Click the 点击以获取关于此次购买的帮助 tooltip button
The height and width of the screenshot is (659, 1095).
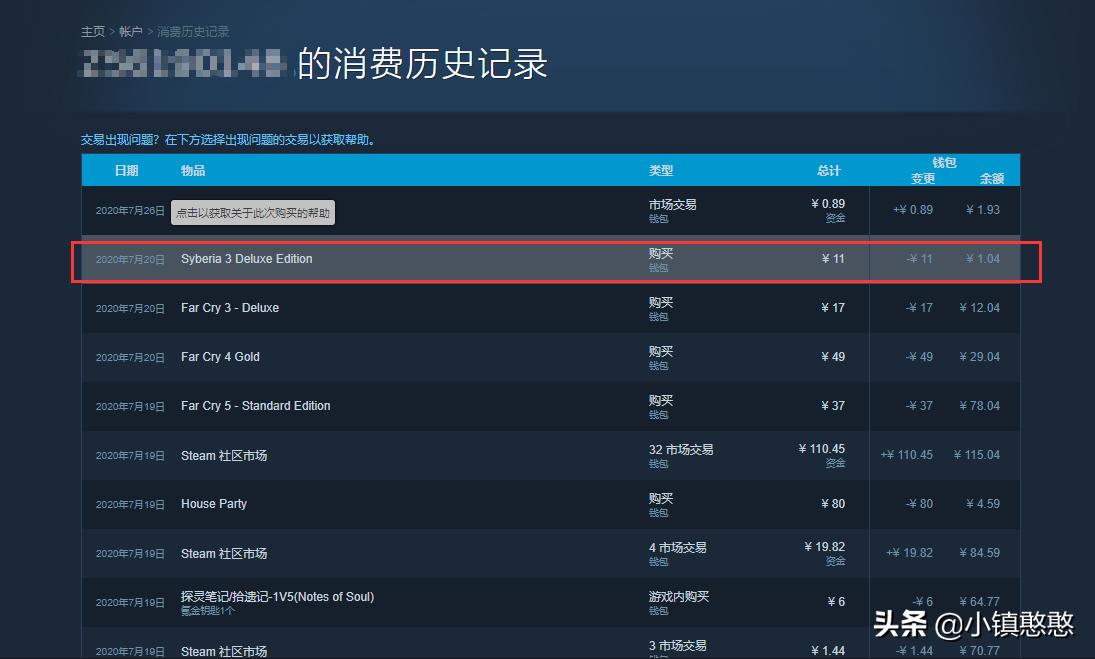click(253, 212)
